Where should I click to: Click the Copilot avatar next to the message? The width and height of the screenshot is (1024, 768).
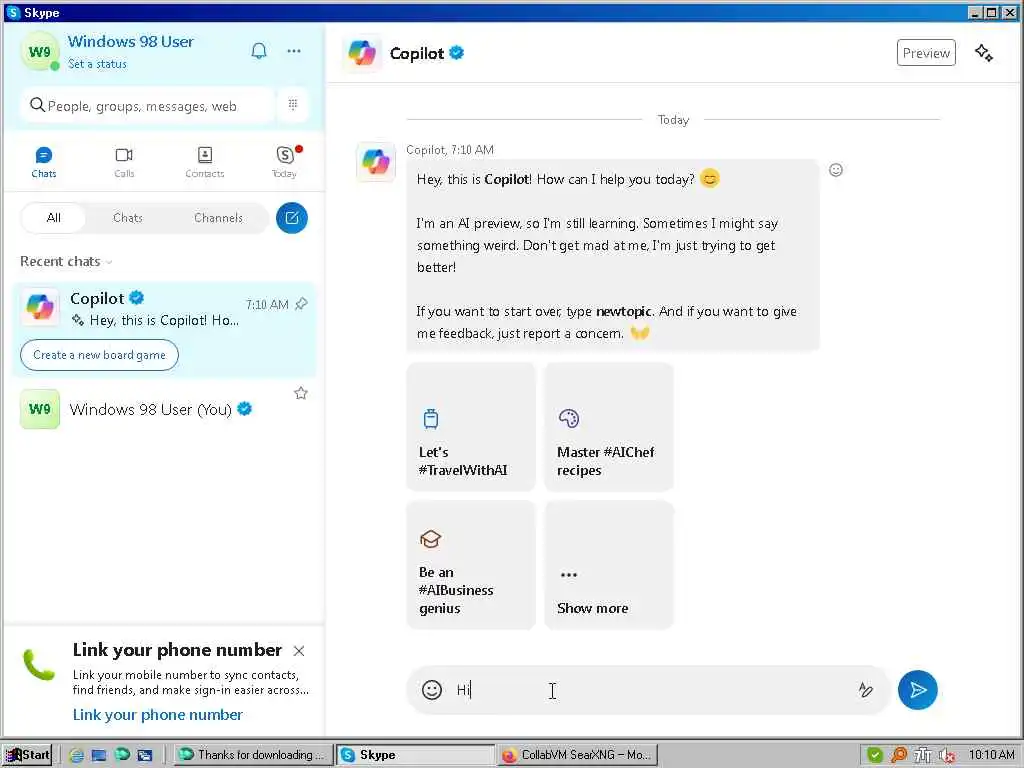[376, 161]
